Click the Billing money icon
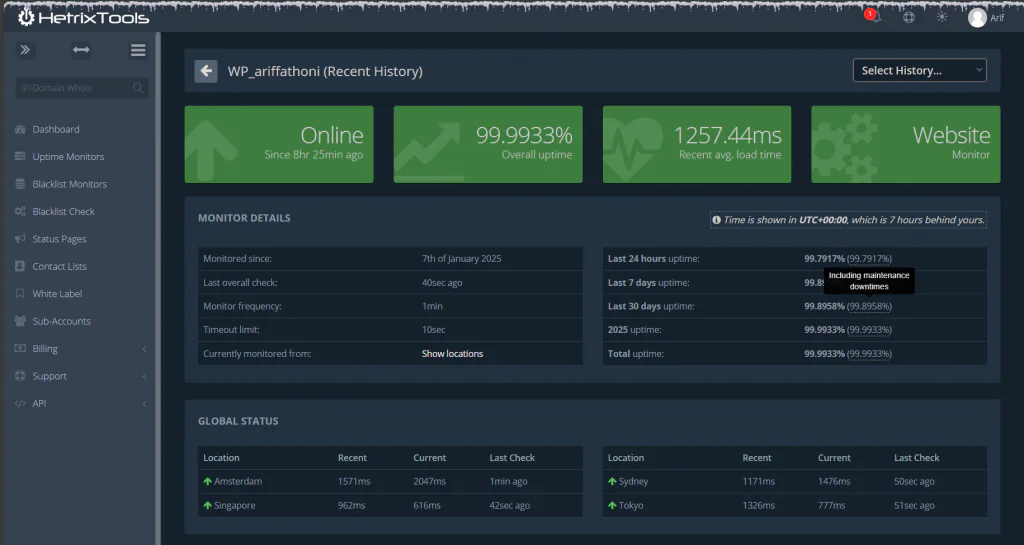Viewport: 1024px width, 545px height. pos(20,349)
